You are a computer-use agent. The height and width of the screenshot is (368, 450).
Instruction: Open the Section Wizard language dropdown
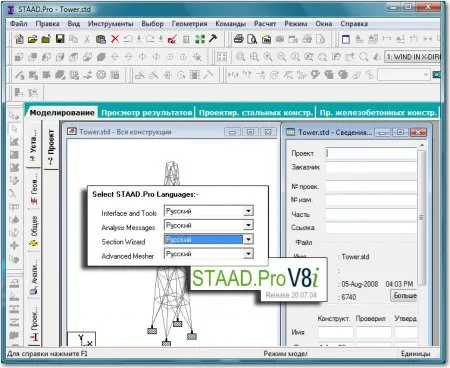coord(248,239)
